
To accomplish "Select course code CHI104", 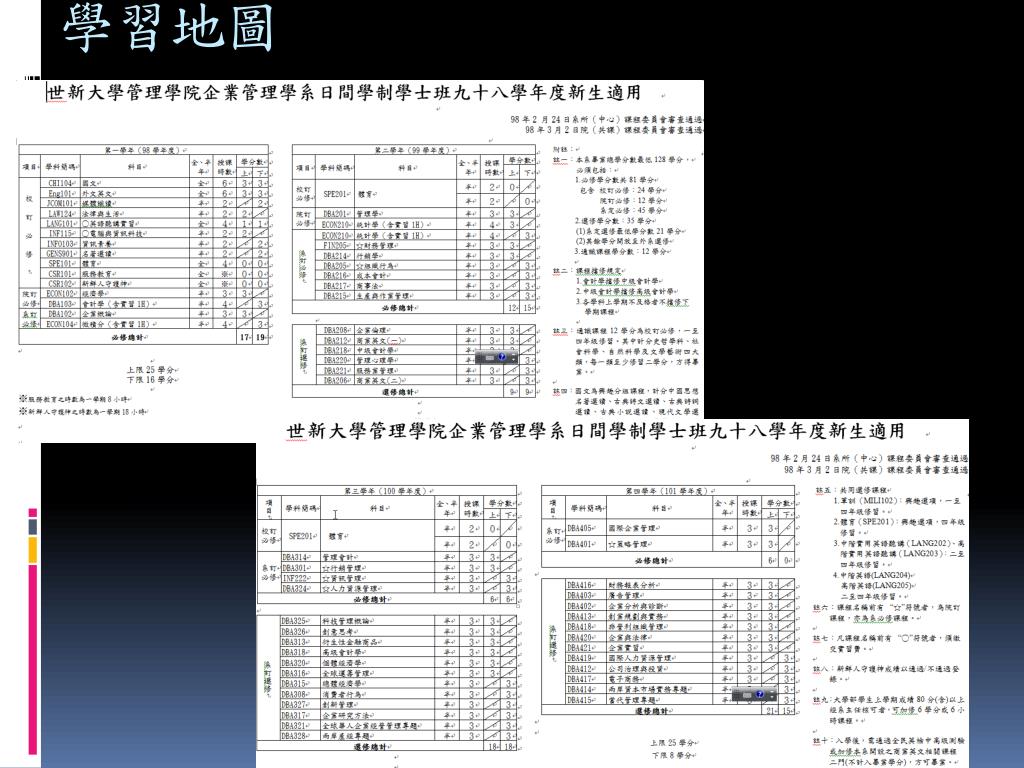I will [x=61, y=184].
